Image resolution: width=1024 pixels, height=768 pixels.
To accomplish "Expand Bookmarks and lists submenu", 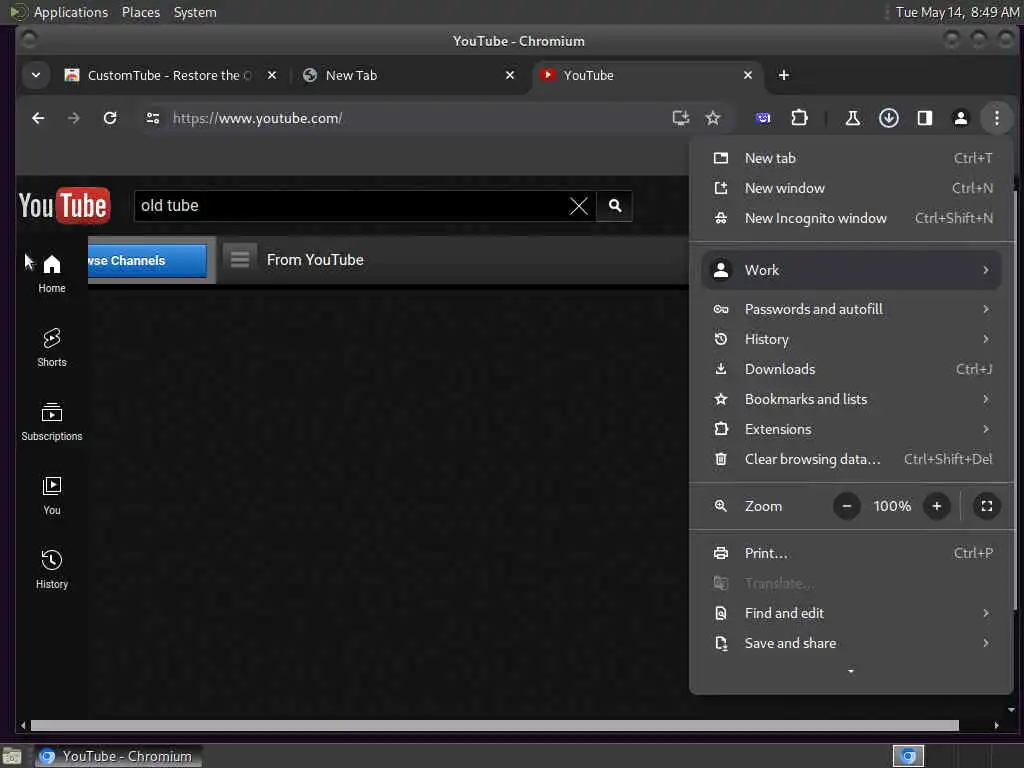I will (851, 399).
